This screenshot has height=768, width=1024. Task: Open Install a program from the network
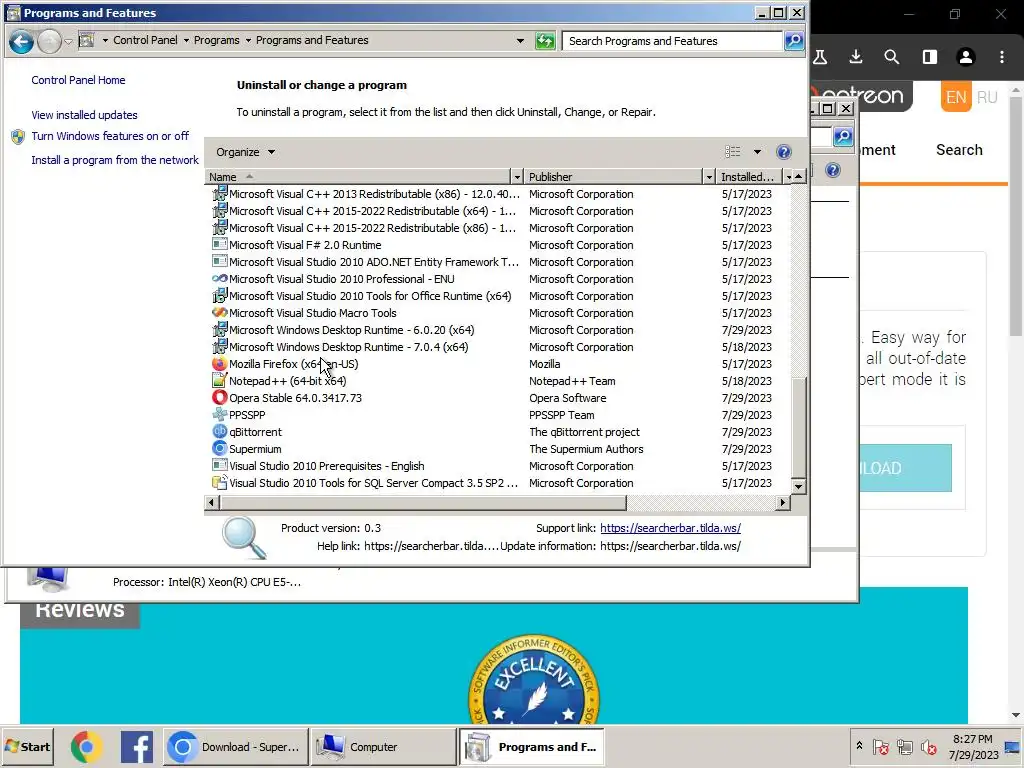(115, 160)
